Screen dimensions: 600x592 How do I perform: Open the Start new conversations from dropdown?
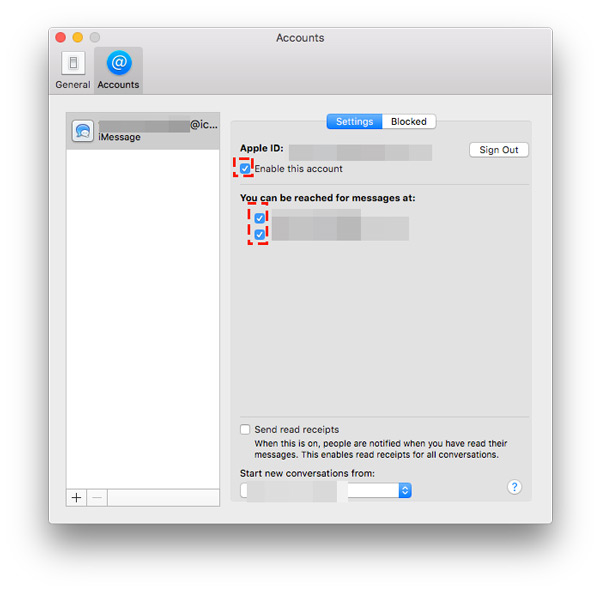click(x=326, y=490)
